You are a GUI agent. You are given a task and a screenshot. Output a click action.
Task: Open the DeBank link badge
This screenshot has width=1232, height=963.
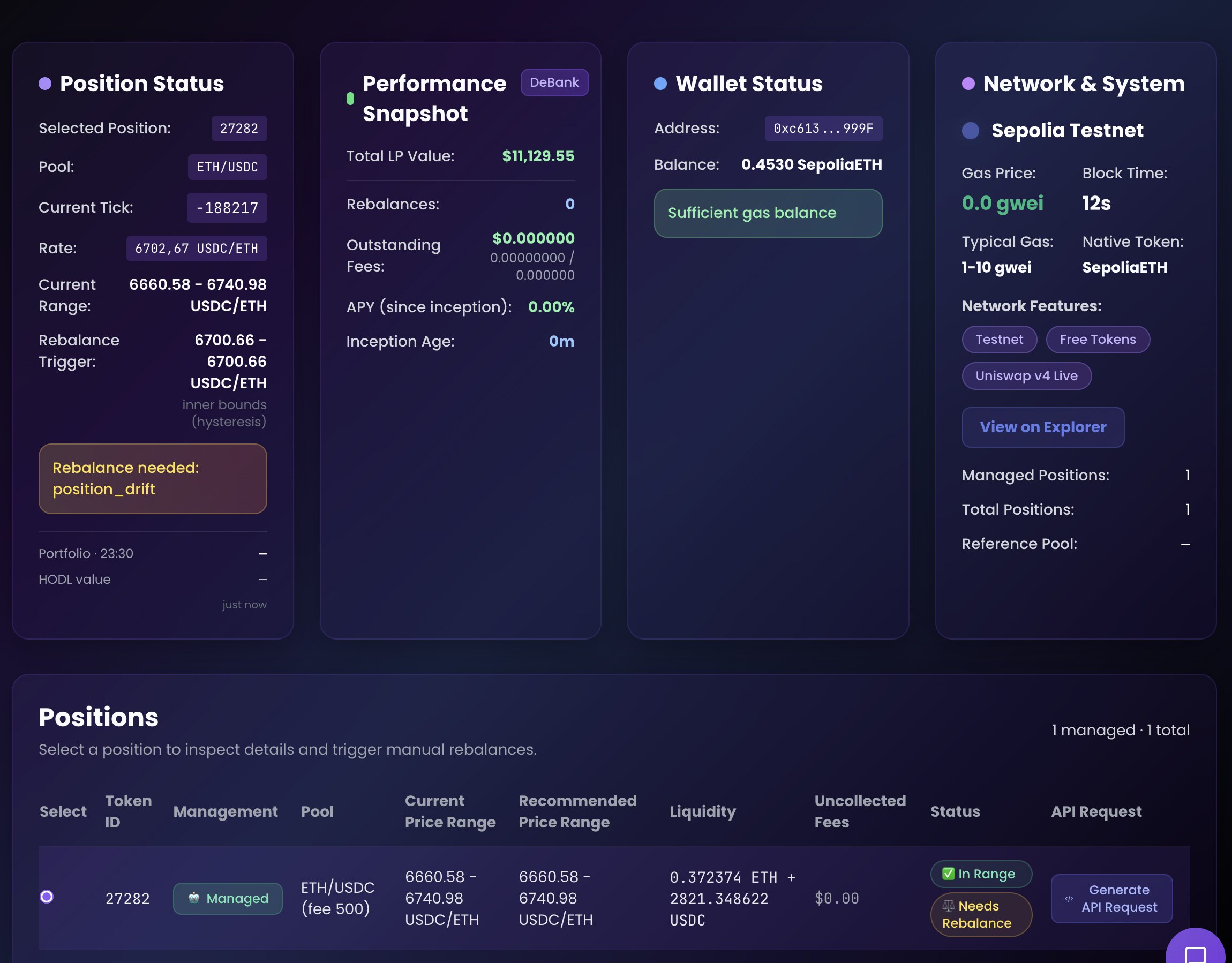coord(554,82)
